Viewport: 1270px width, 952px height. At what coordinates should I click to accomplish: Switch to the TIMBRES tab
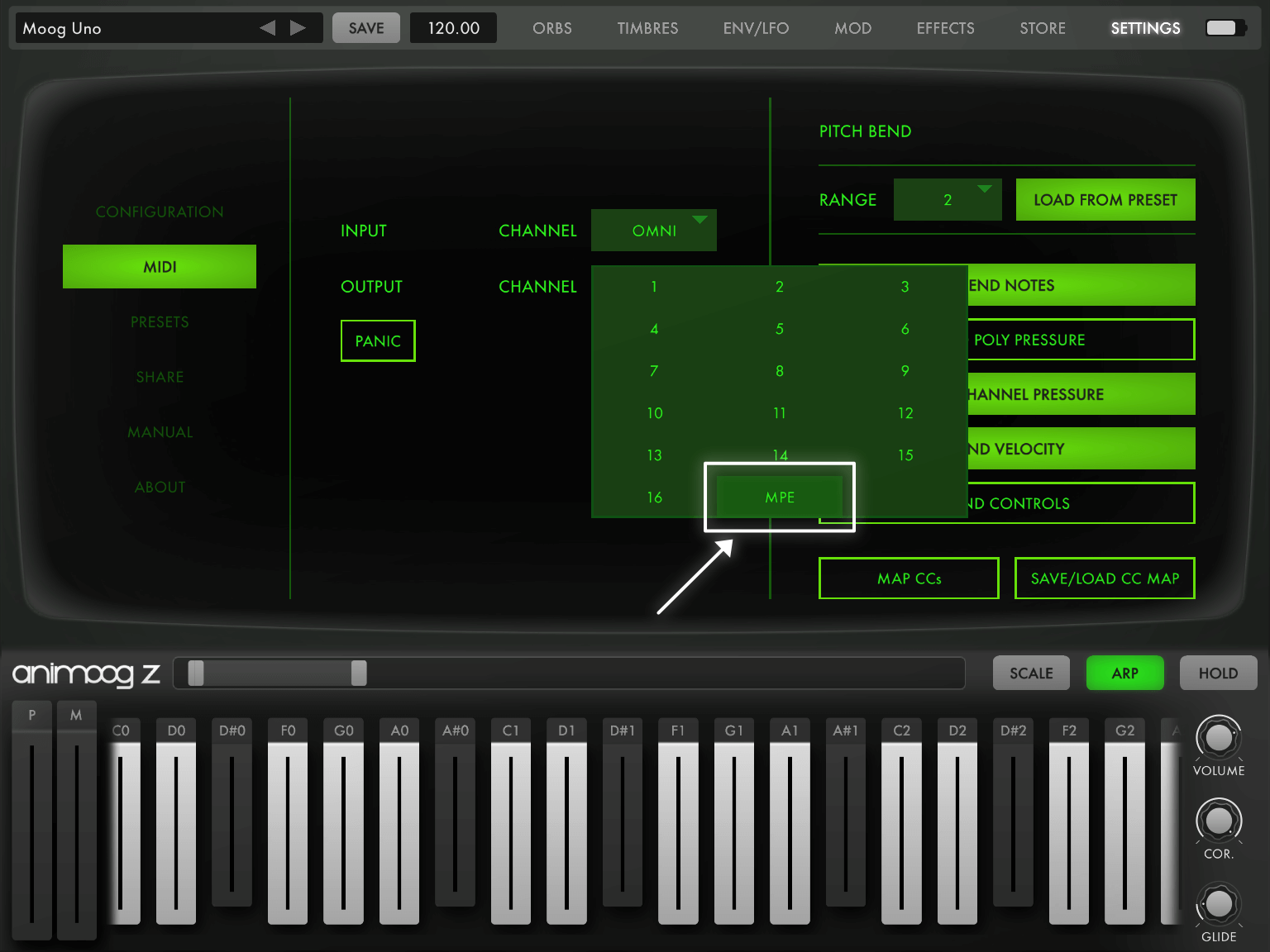click(x=647, y=28)
